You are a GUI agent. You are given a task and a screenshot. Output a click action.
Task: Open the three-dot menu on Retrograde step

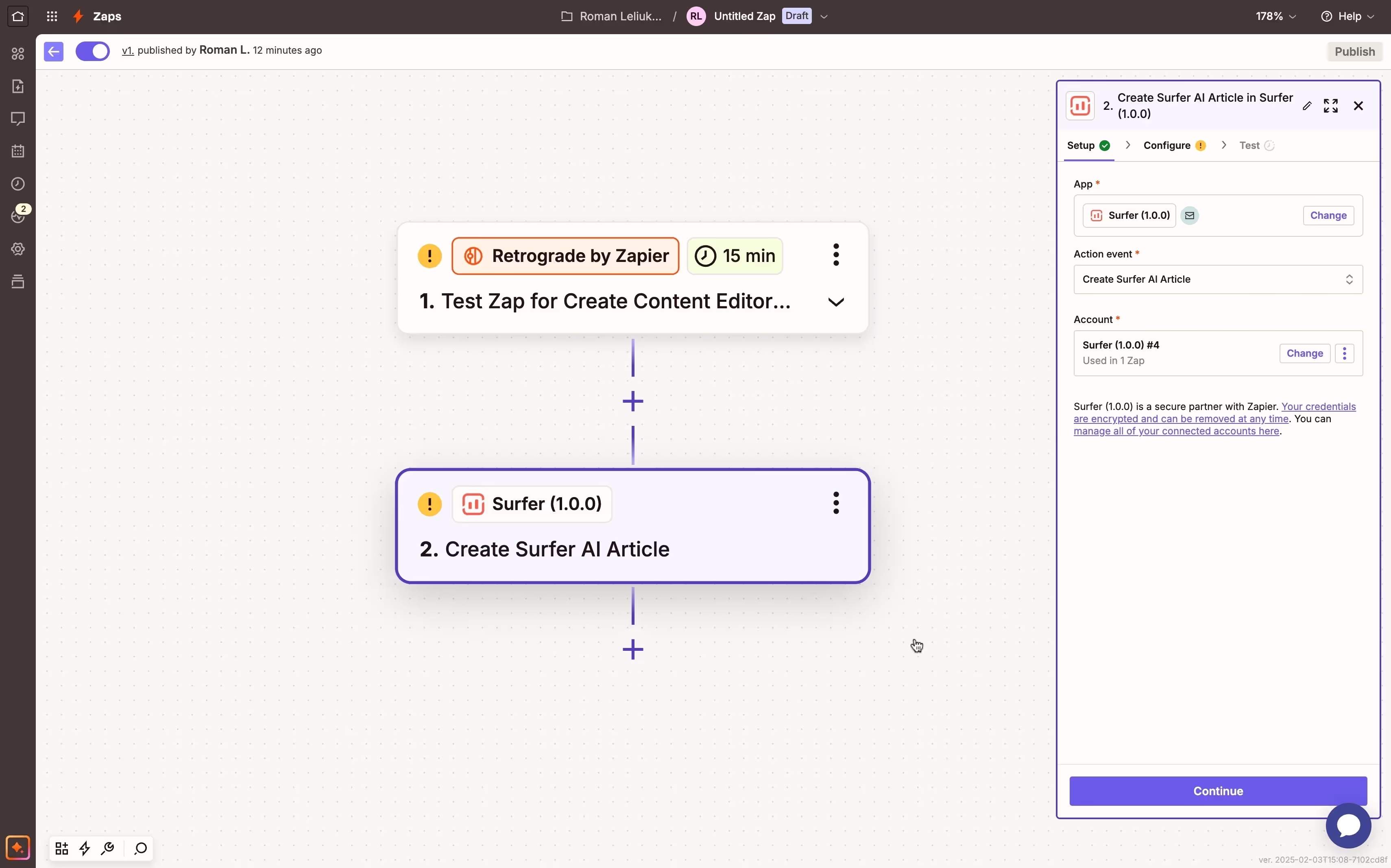(836, 255)
